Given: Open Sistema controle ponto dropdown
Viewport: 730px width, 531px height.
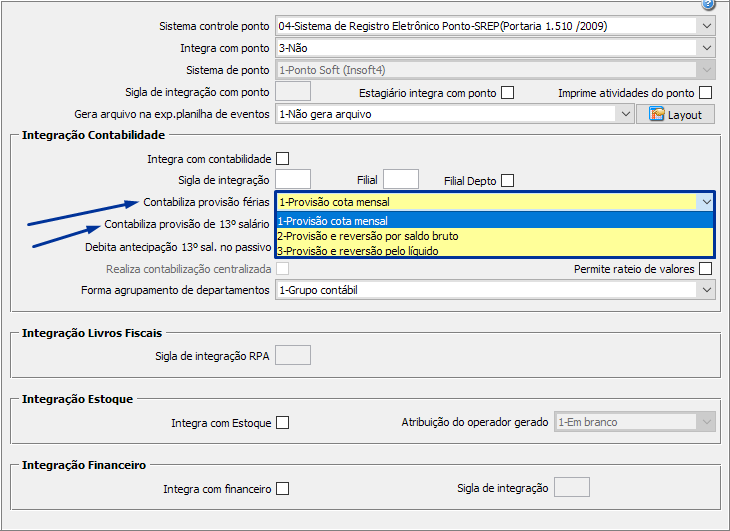Looking at the screenshot, I should 707,25.
